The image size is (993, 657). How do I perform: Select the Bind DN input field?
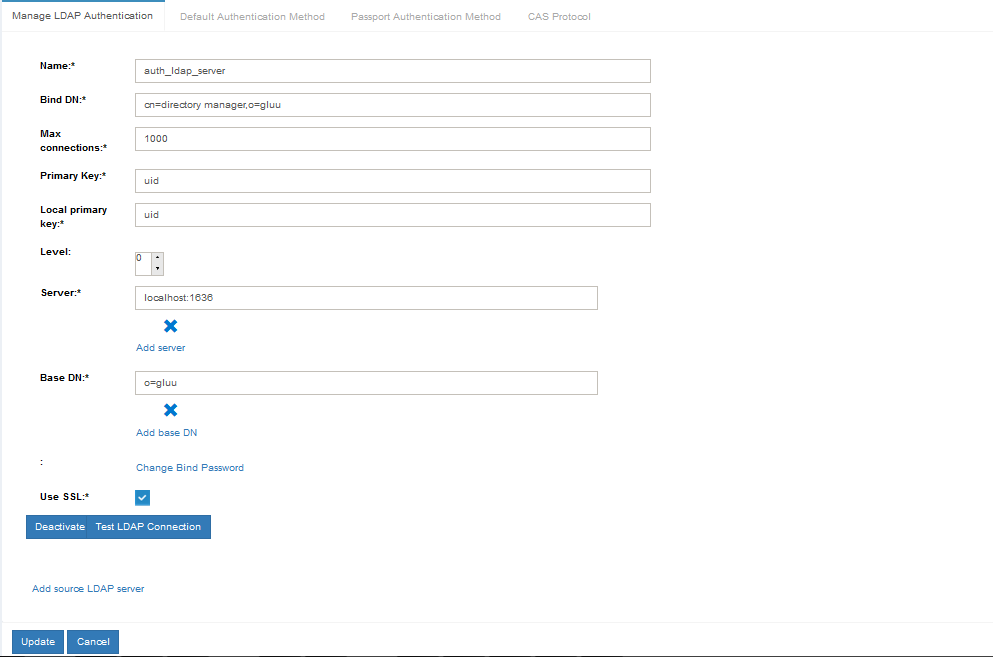coord(390,104)
